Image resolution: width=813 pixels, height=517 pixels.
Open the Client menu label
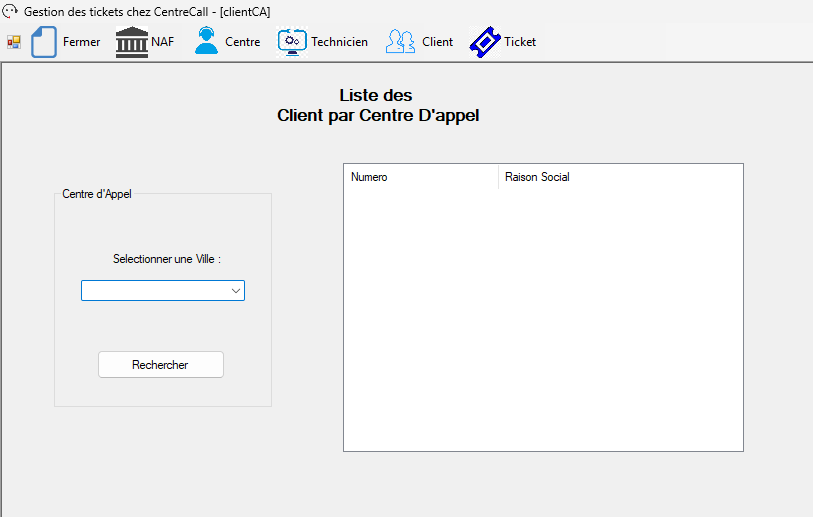point(437,42)
